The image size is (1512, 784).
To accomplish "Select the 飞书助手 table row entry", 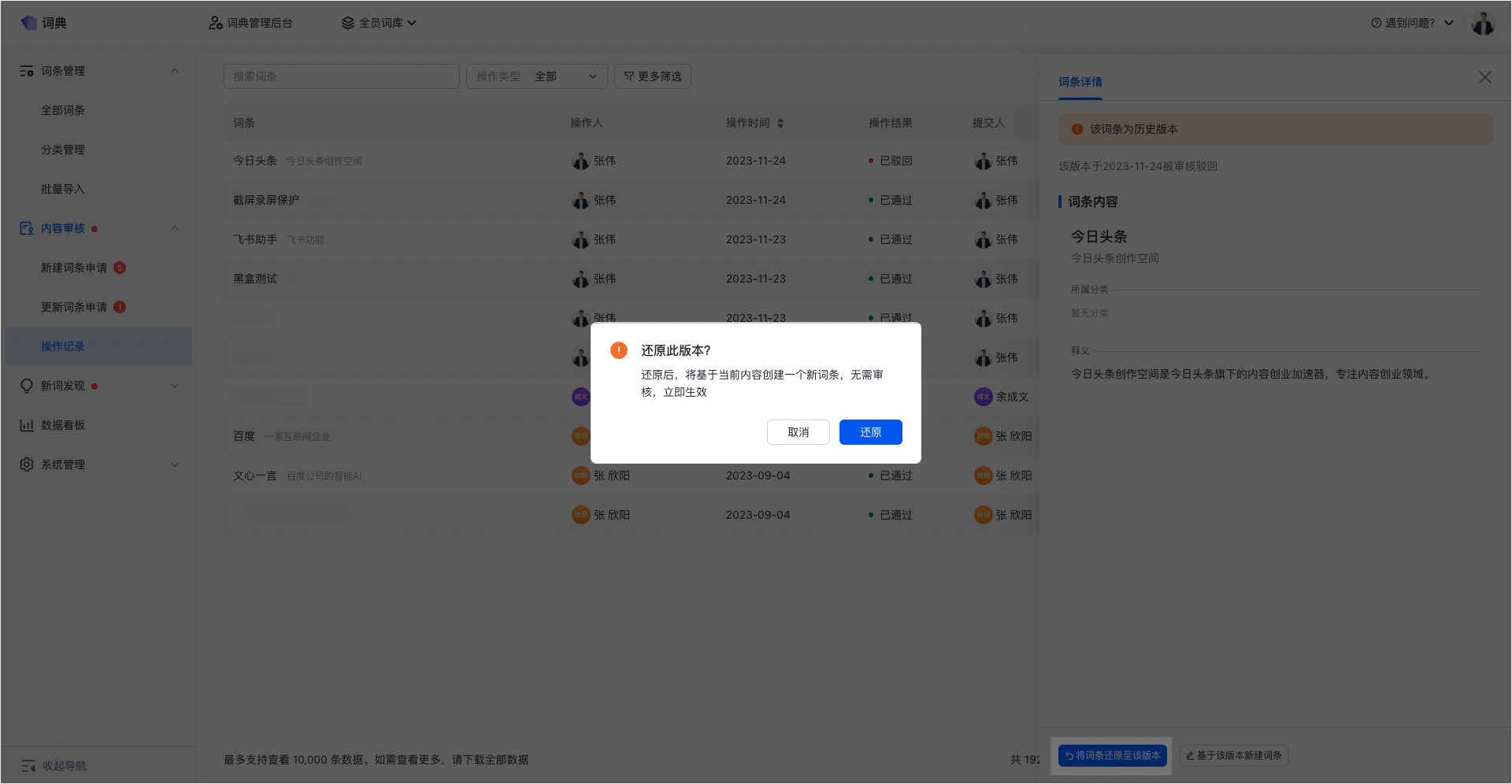I will 255,239.
